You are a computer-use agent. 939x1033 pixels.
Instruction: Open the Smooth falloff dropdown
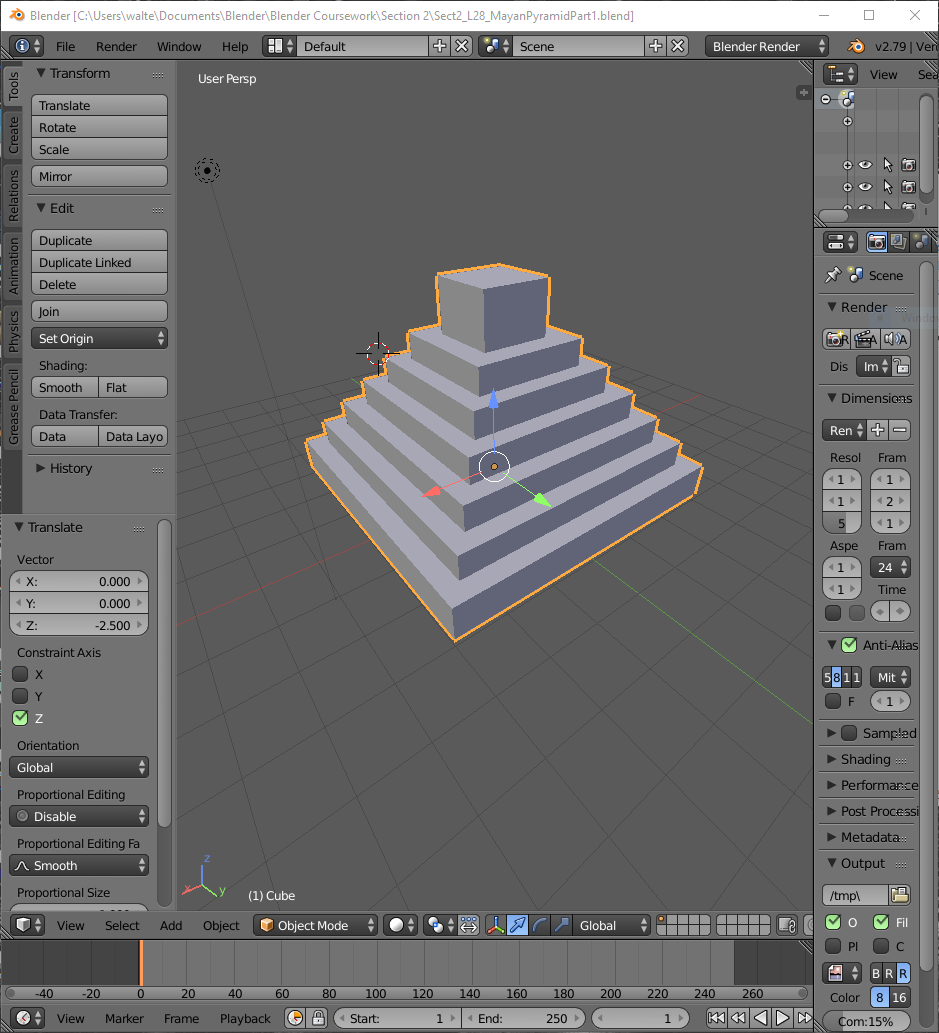(x=79, y=866)
